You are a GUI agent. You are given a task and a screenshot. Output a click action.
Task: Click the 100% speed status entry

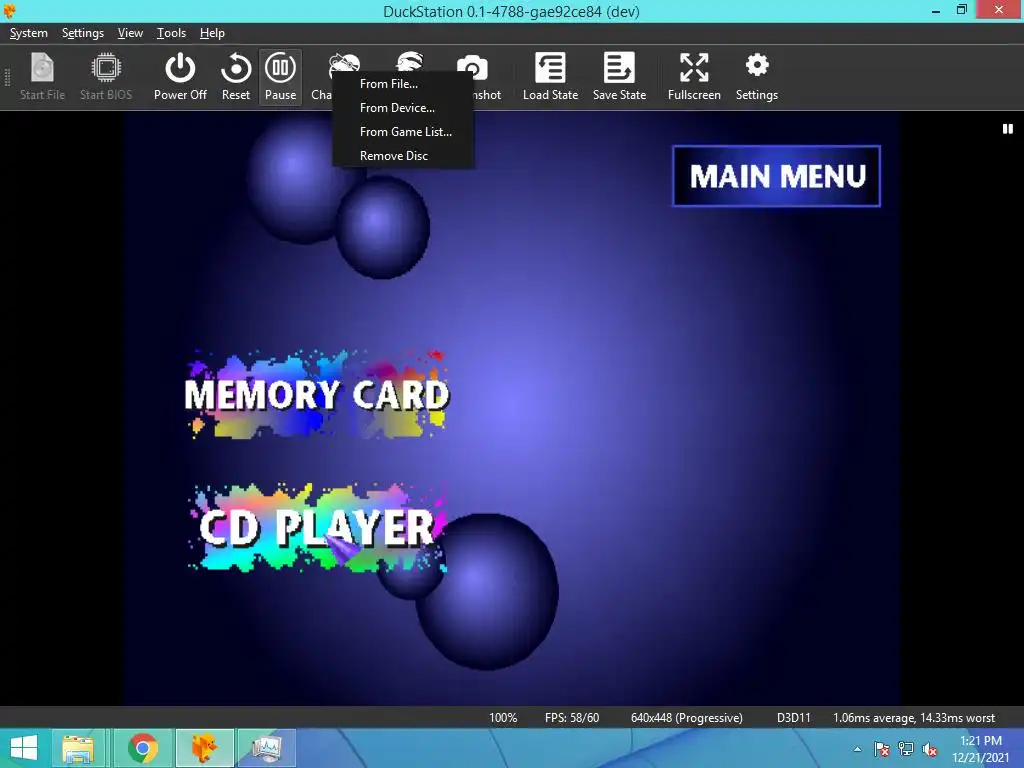[x=503, y=718]
